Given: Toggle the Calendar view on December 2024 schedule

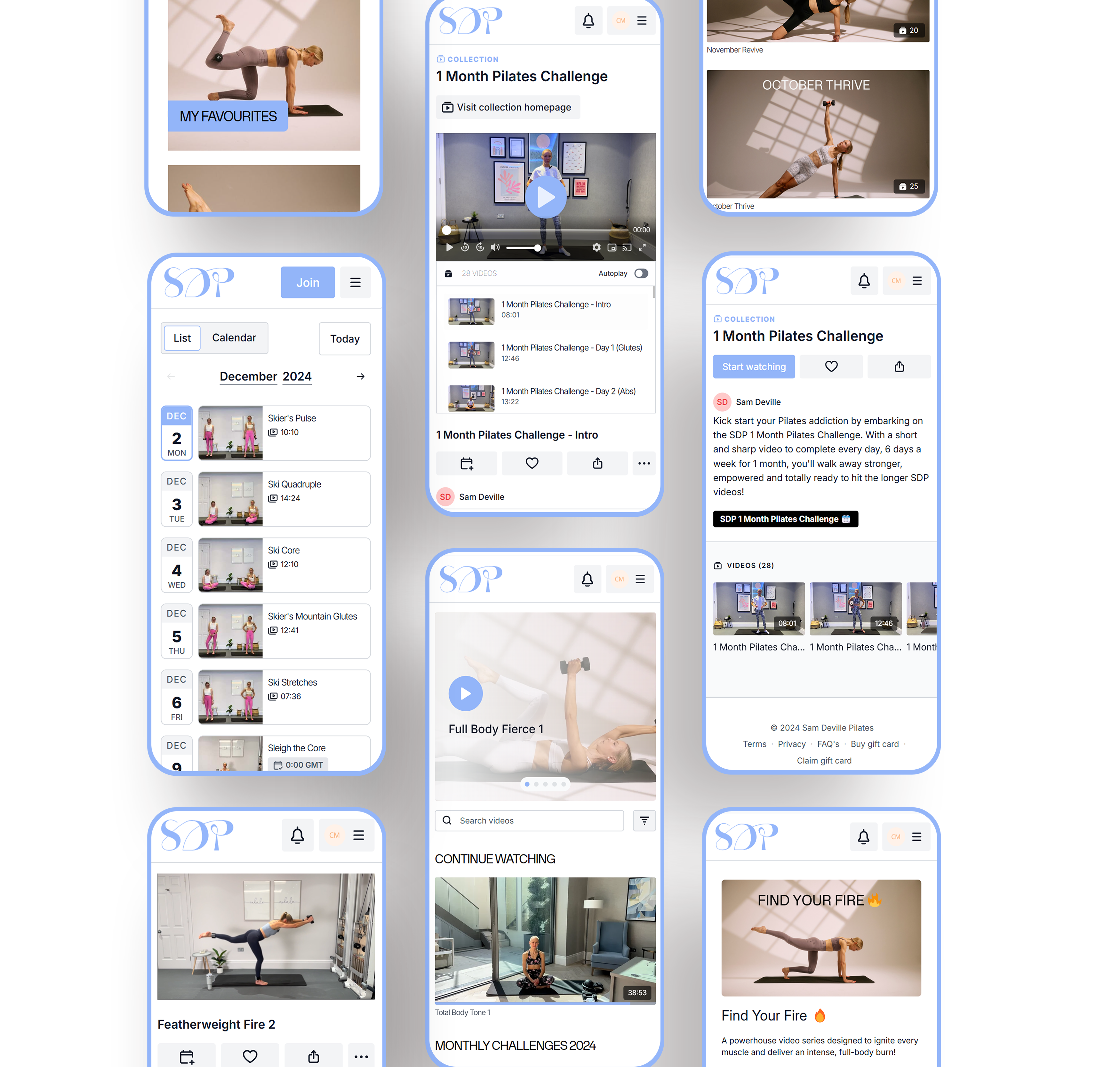Looking at the screenshot, I should tap(234, 337).
